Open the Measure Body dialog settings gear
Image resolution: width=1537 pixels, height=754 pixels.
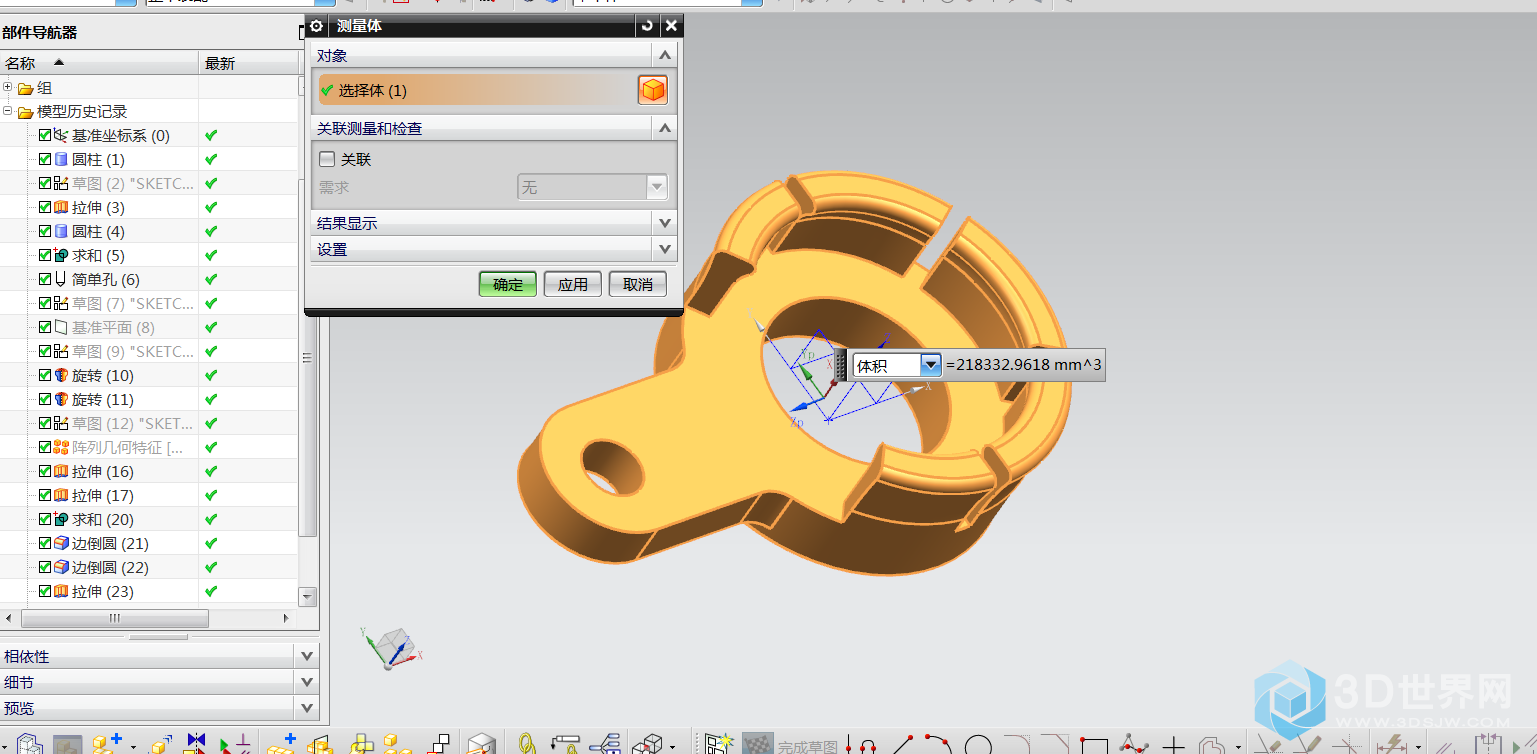pyautogui.click(x=317, y=26)
